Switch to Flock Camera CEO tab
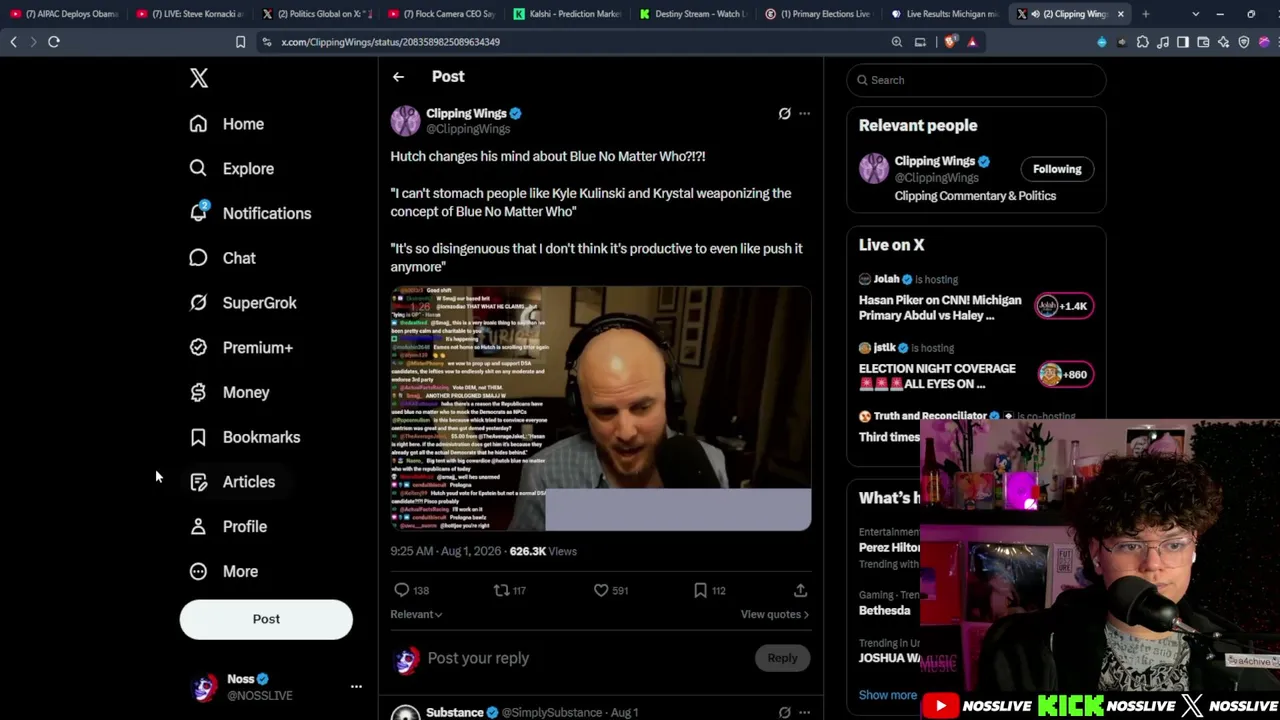This screenshot has width=1280, height=720. 442,14
